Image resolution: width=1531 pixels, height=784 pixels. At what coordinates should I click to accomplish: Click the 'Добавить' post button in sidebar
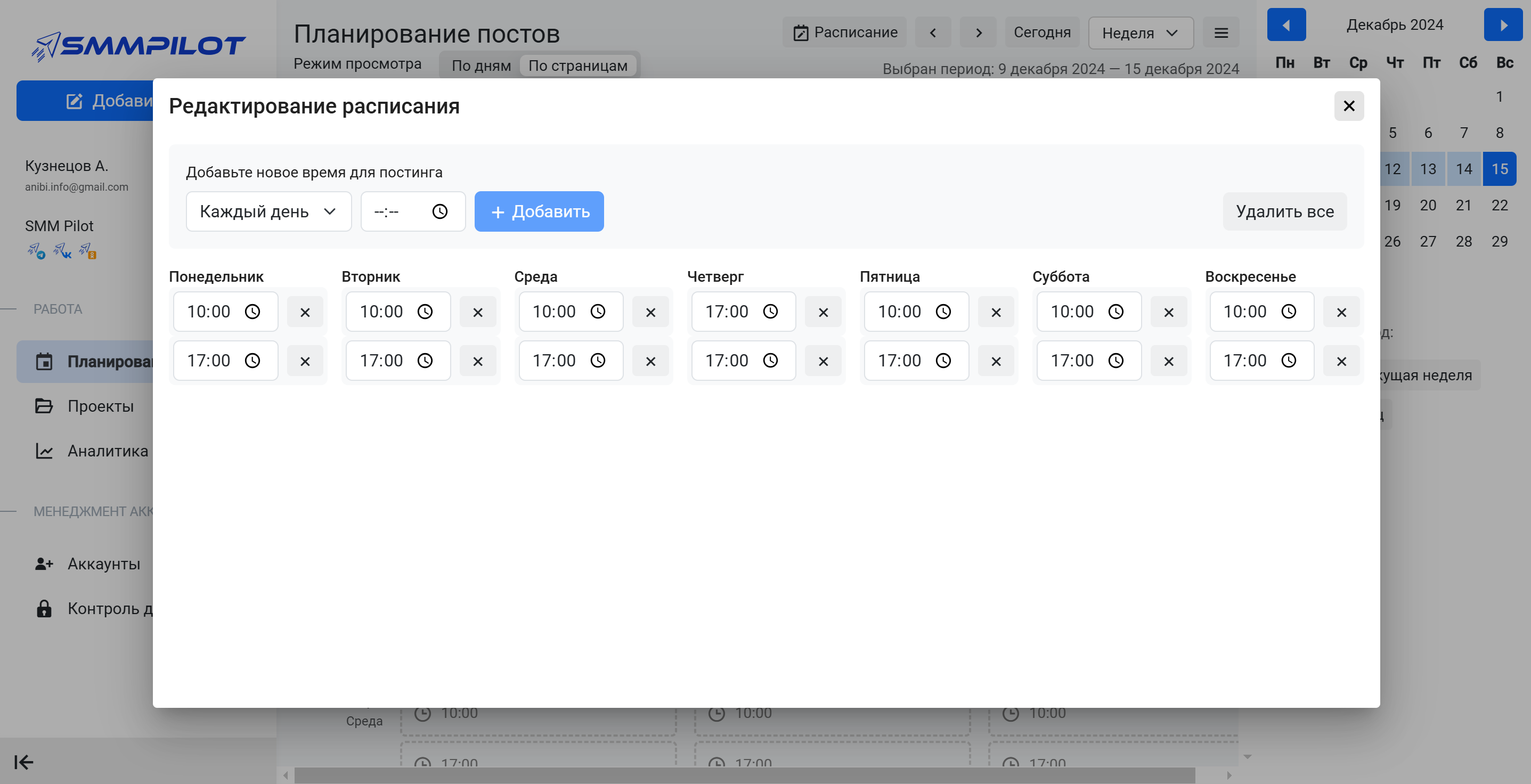coord(85,101)
